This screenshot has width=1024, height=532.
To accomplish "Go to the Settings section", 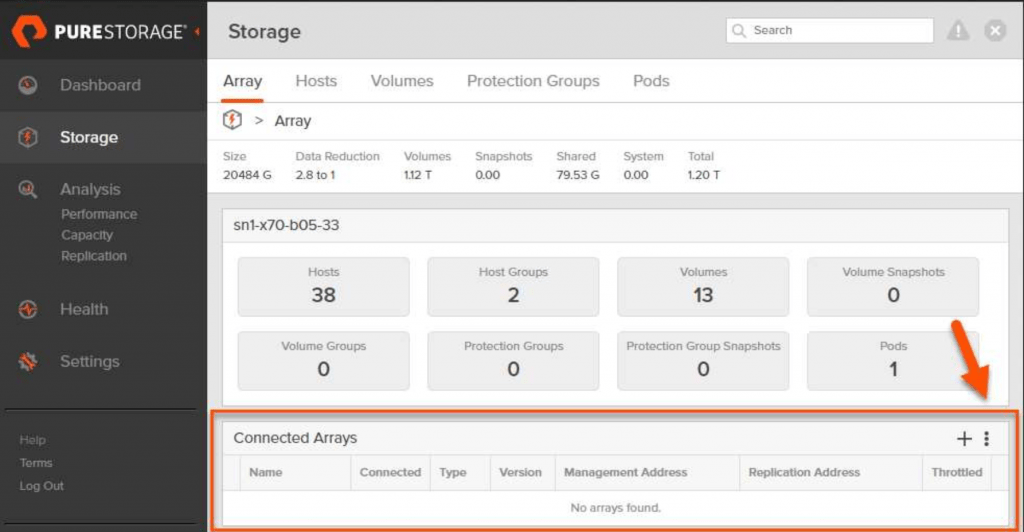I will pos(89,361).
